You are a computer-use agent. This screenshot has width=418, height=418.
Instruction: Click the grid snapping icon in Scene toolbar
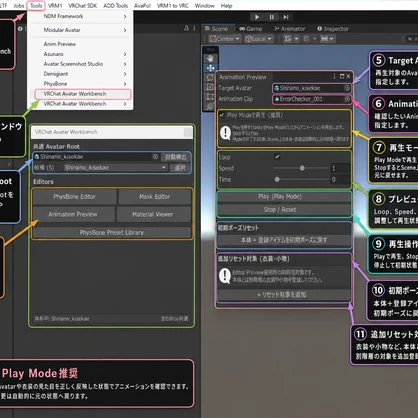(288, 39)
